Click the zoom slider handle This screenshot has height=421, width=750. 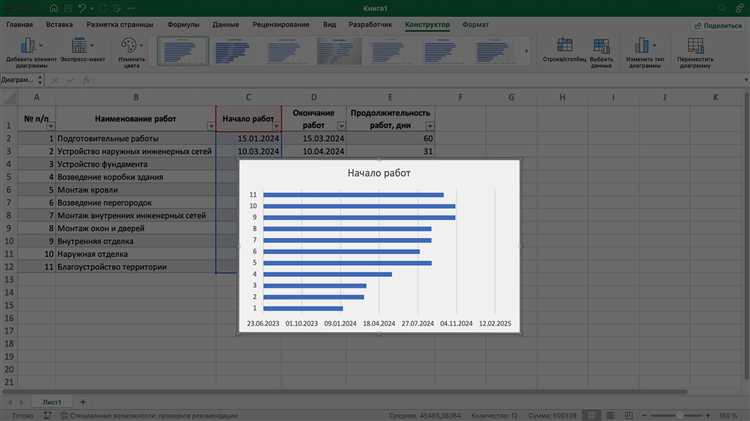[x=679, y=415]
